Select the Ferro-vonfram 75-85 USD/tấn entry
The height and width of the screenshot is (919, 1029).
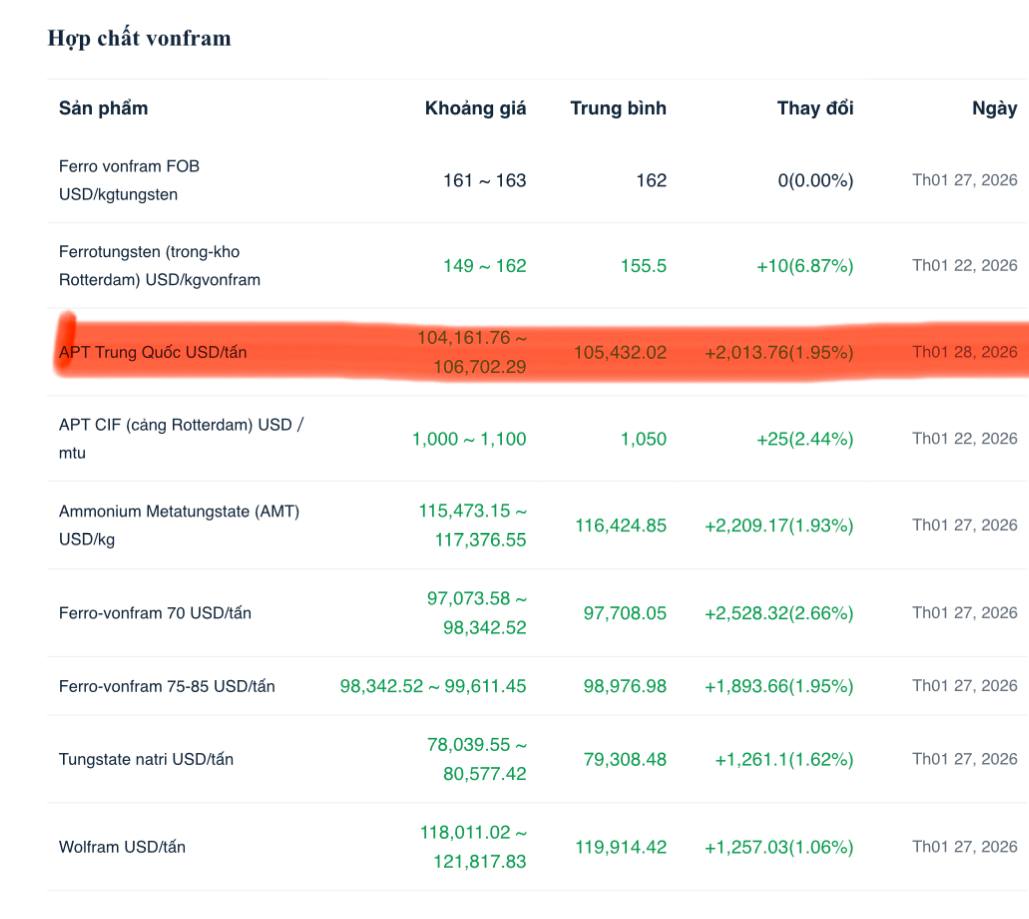coord(167,686)
